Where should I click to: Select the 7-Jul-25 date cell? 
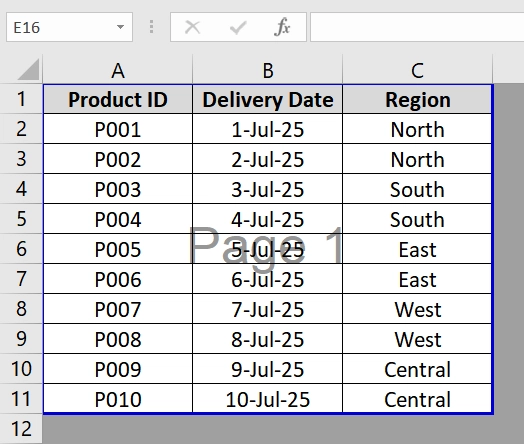pos(268,309)
